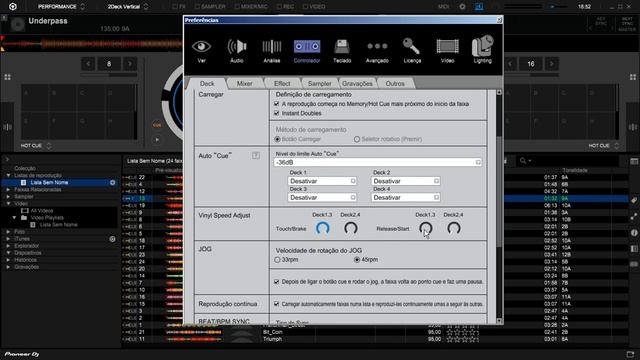
Task: Open the Avançado preferences category
Action: (x=377, y=51)
